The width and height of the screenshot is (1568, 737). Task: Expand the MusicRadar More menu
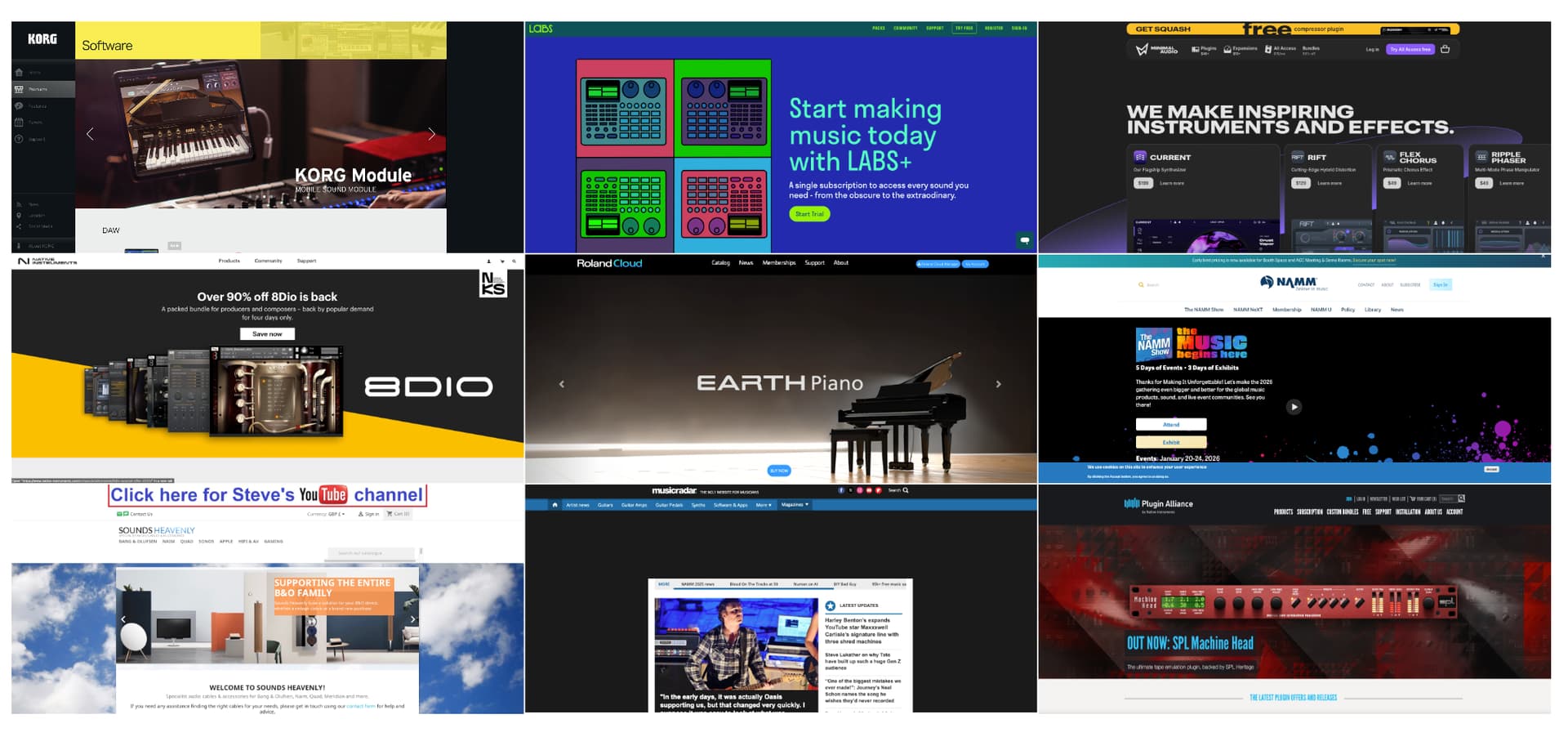(x=764, y=505)
